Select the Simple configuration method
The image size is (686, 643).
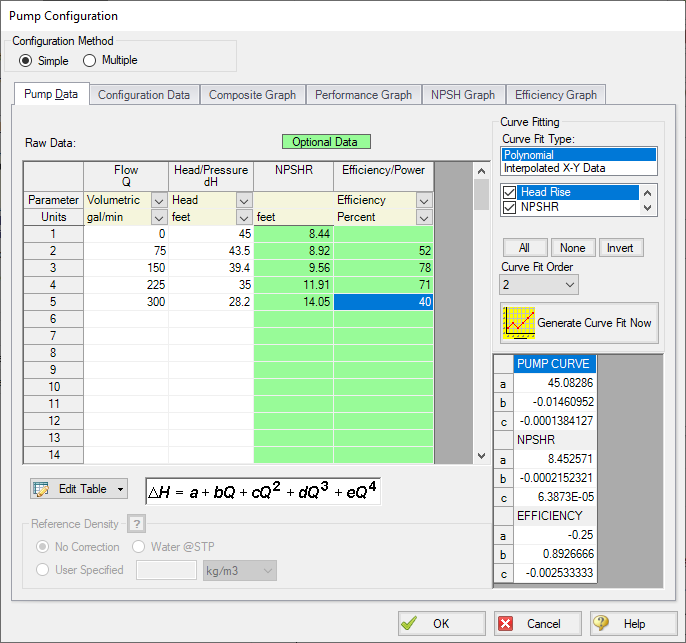pyautogui.click(x=26, y=61)
